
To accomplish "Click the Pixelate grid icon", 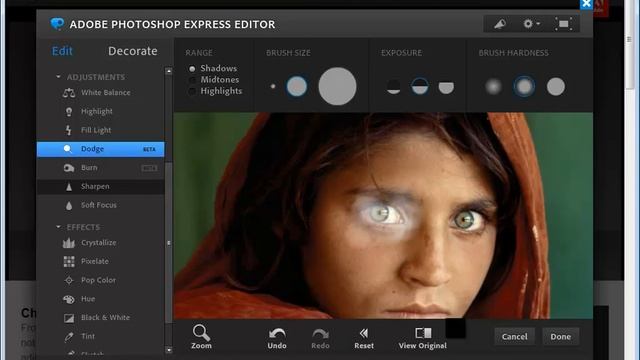I will pyautogui.click(x=69, y=262).
